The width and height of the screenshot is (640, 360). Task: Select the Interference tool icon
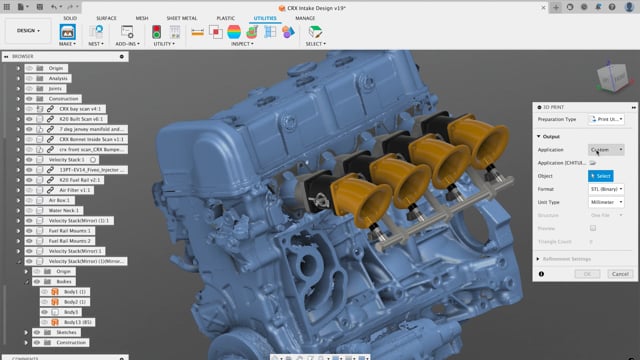[216, 32]
